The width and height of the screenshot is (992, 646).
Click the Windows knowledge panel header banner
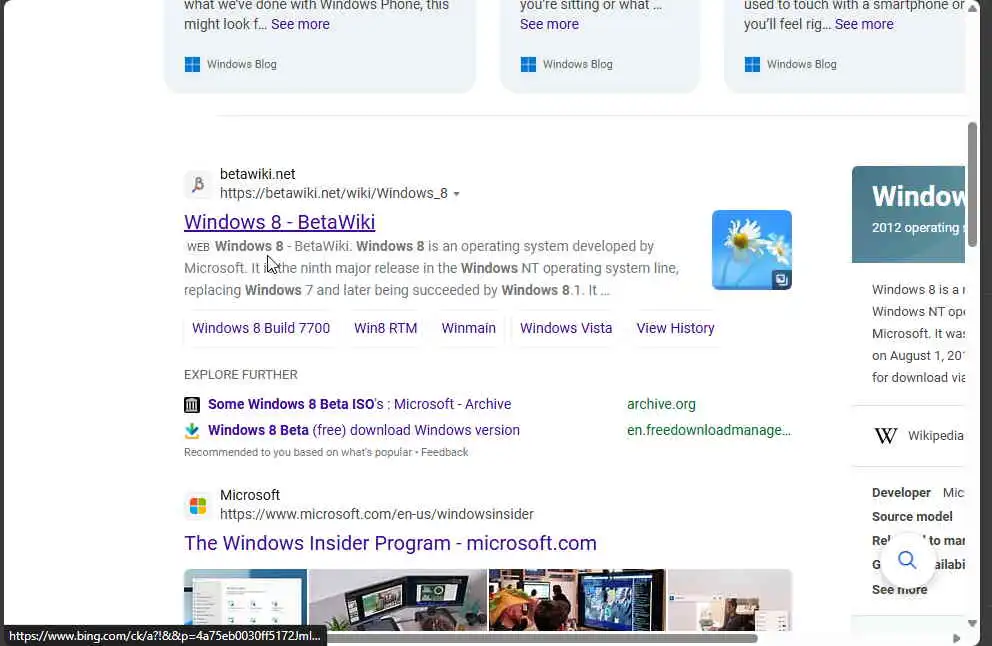point(908,214)
